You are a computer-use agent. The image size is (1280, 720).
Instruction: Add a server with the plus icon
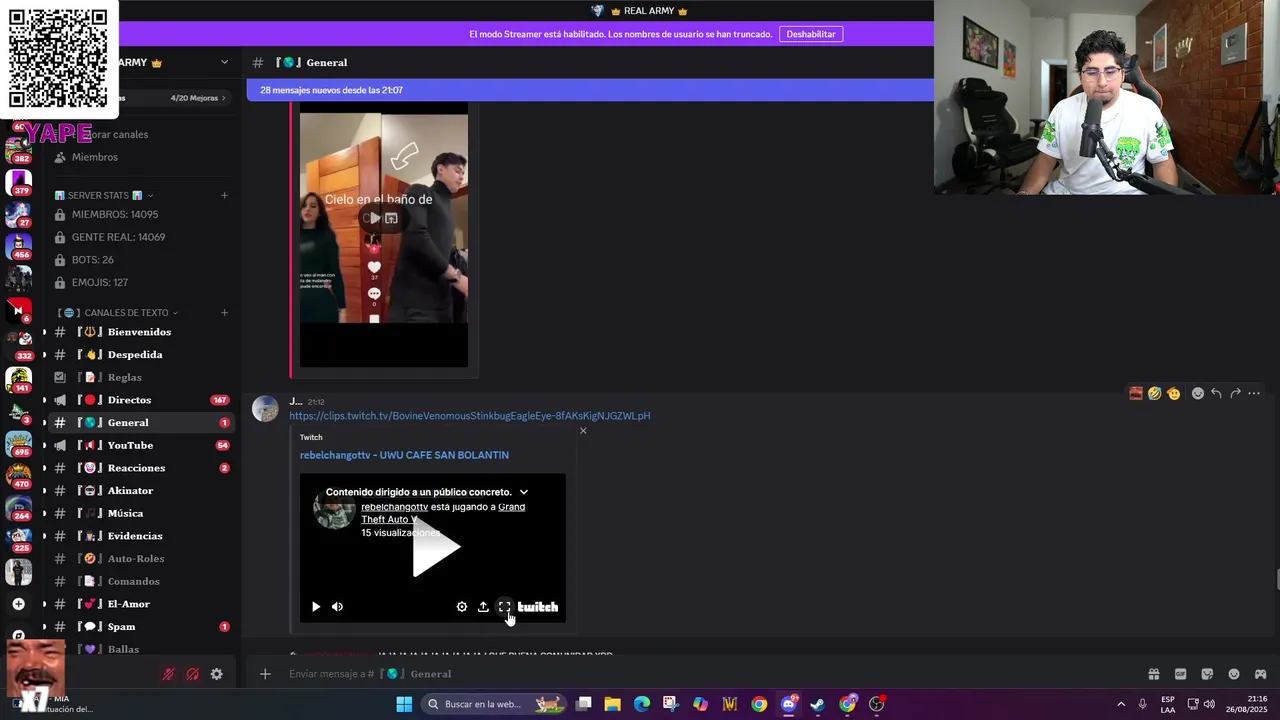click(18, 604)
